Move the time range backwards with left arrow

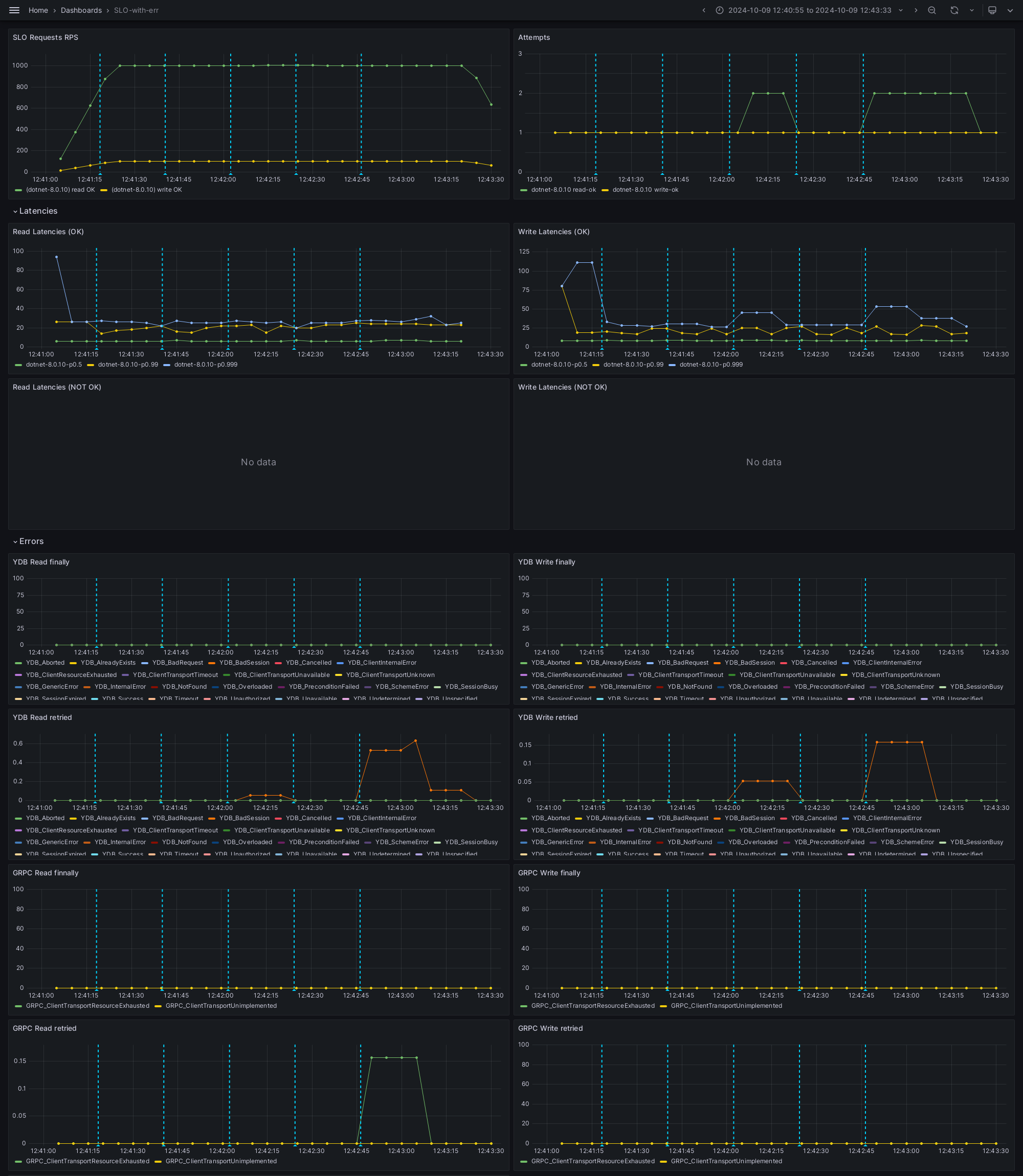(x=703, y=10)
